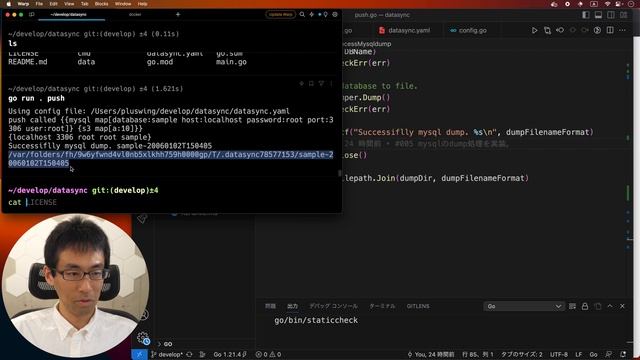Screen dimensions: 640x360
Task: Toggle VS Code secondary sidebar
Action: click(x=611, y=15)
